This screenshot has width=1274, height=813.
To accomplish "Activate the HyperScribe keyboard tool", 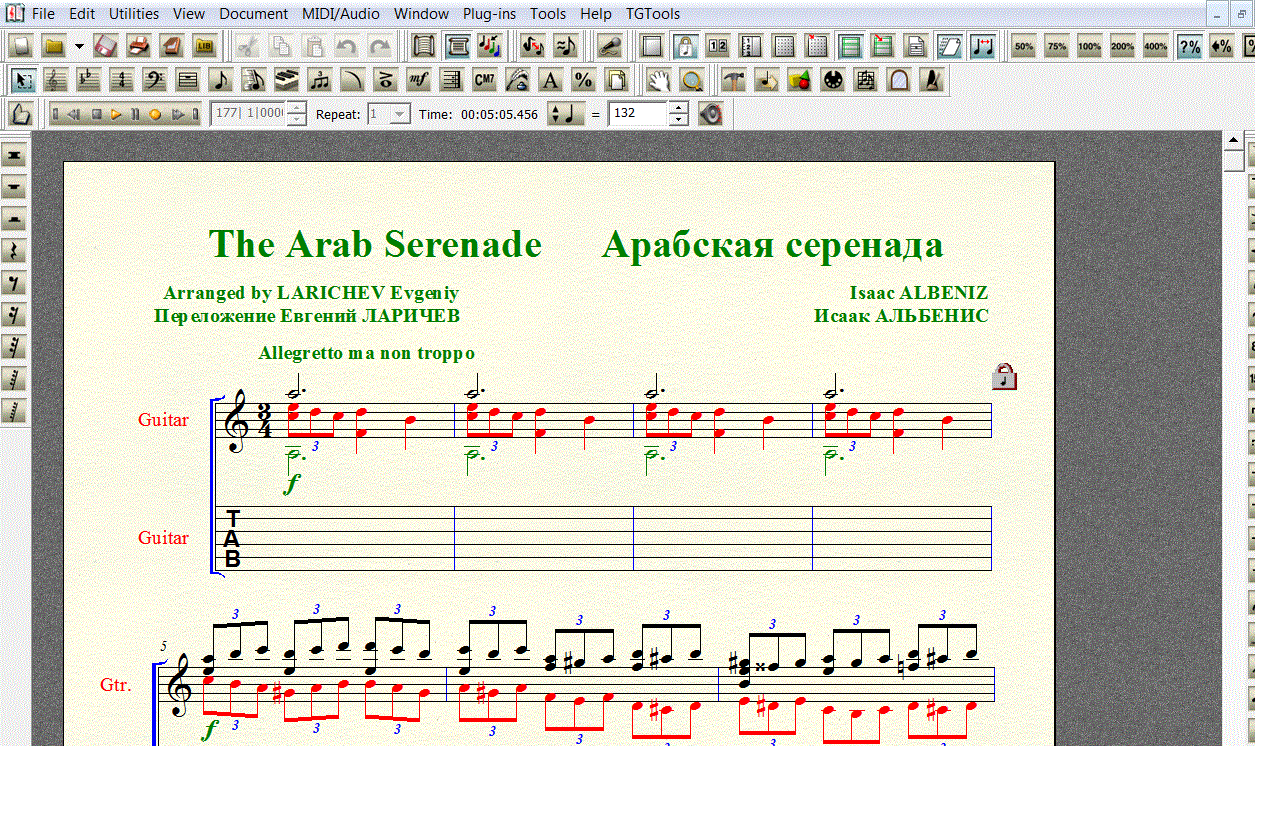I will tap(287, 80).
